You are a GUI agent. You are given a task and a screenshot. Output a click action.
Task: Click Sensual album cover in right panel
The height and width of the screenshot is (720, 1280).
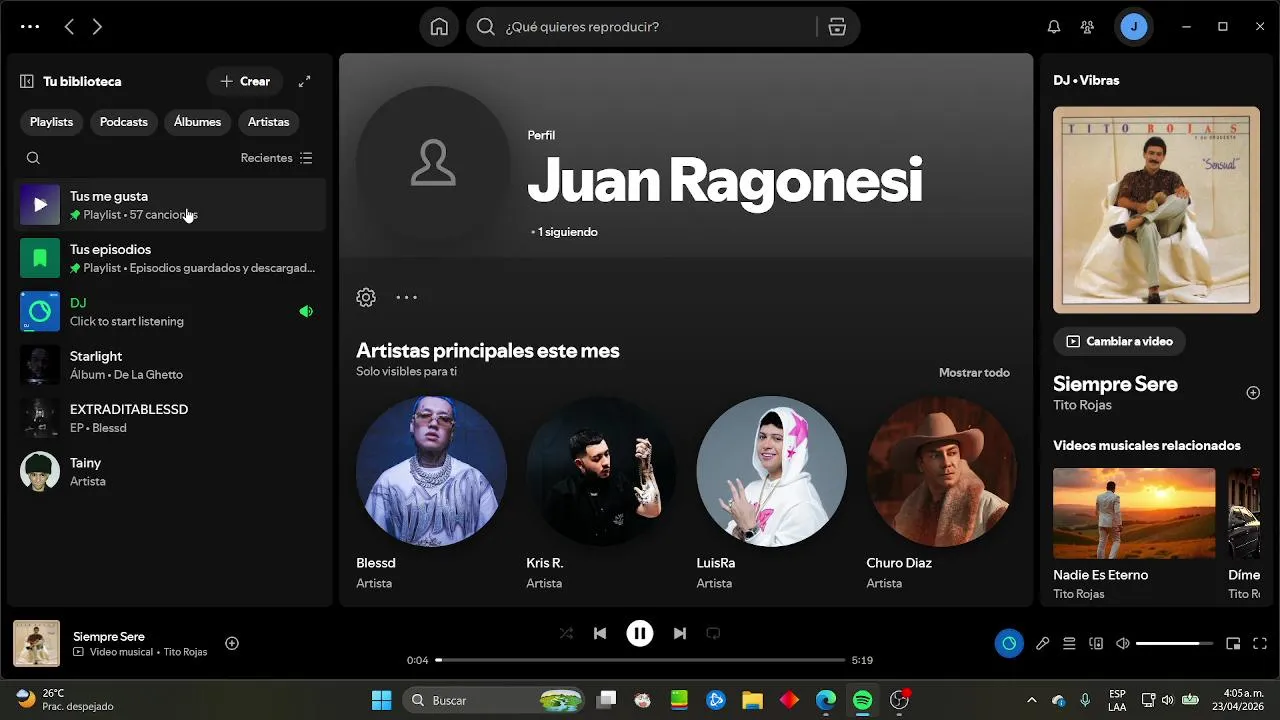click(1156, 210)
